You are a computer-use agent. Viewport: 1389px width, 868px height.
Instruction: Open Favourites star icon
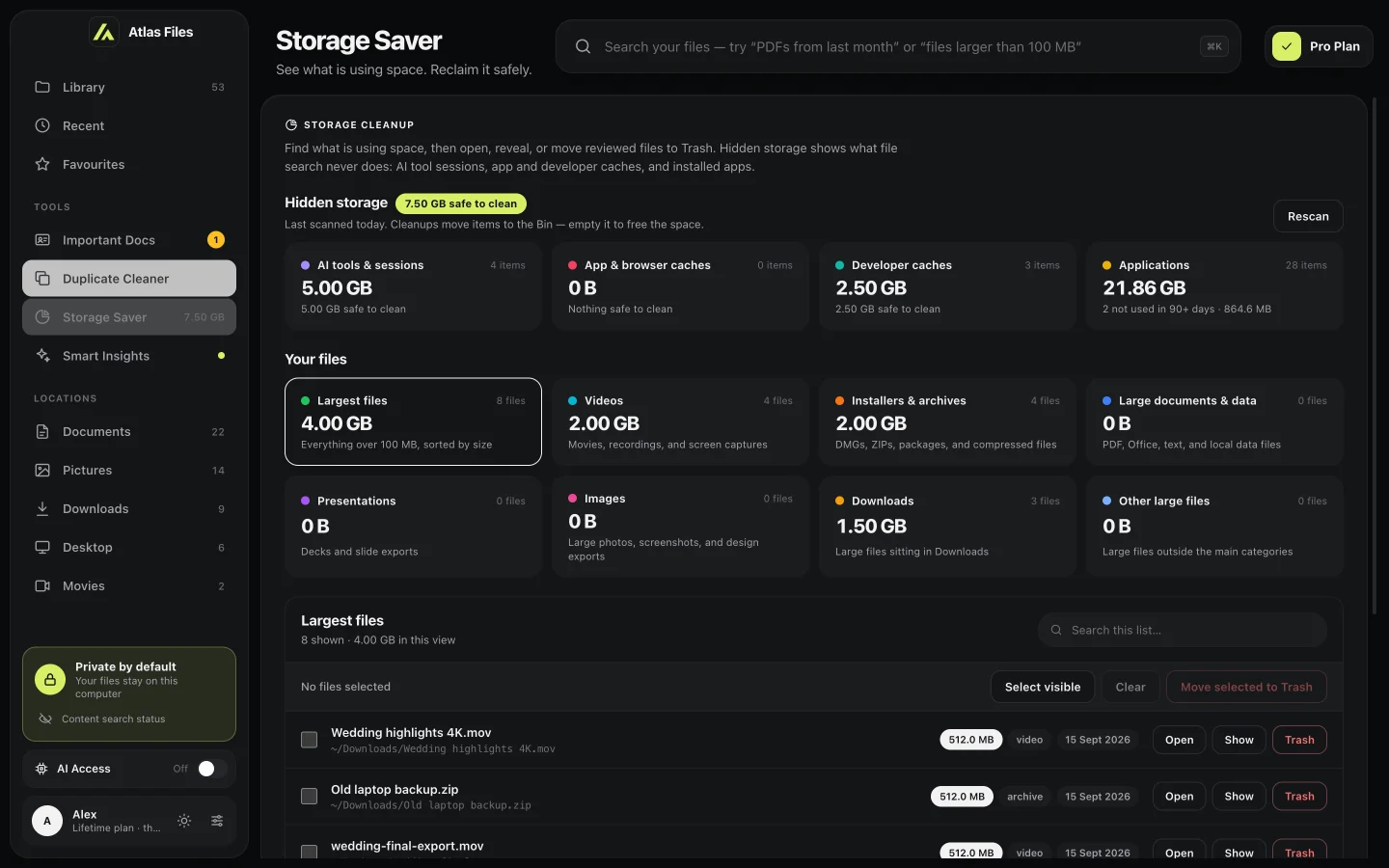(x=42, y=164)
